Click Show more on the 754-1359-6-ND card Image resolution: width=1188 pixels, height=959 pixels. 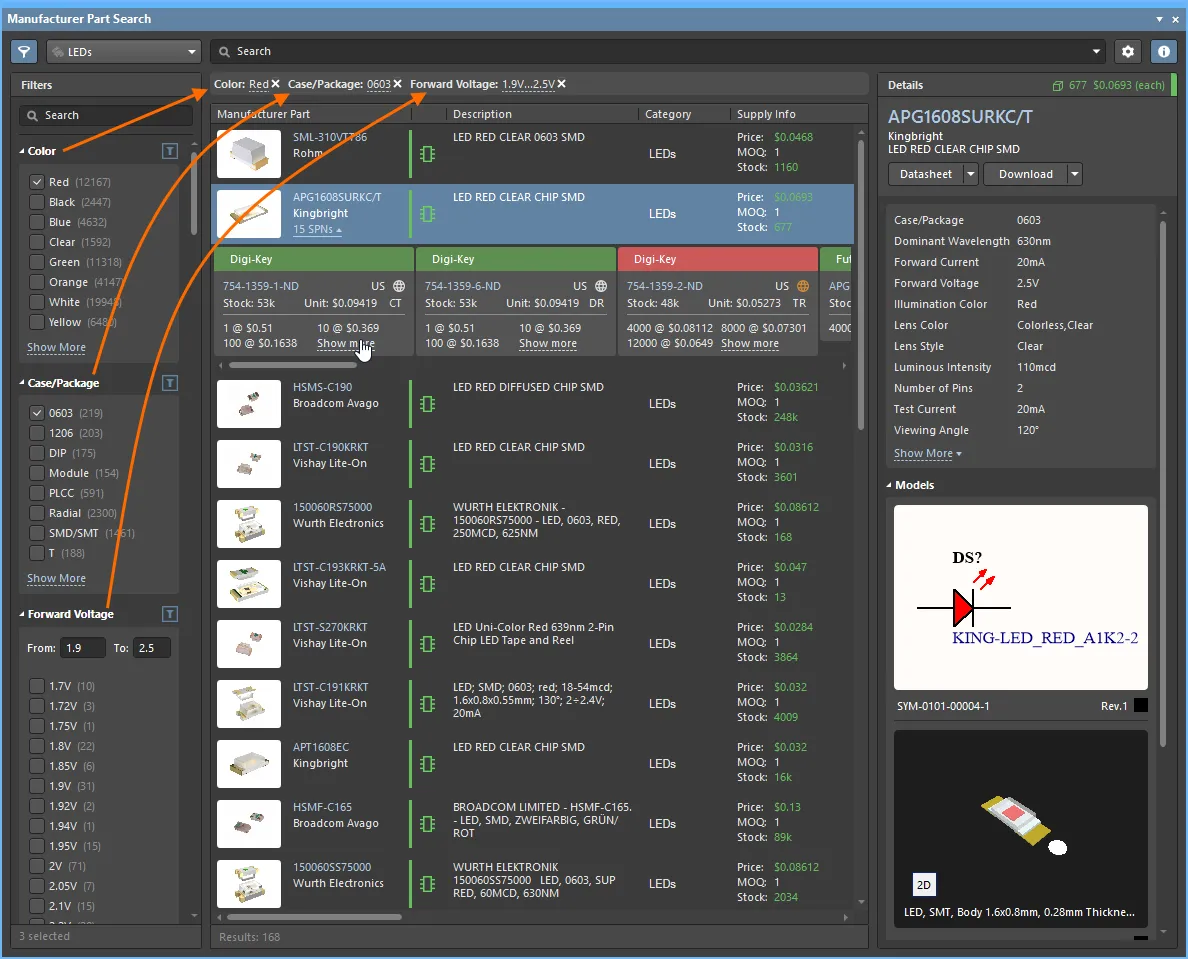(x=548, y=343)
